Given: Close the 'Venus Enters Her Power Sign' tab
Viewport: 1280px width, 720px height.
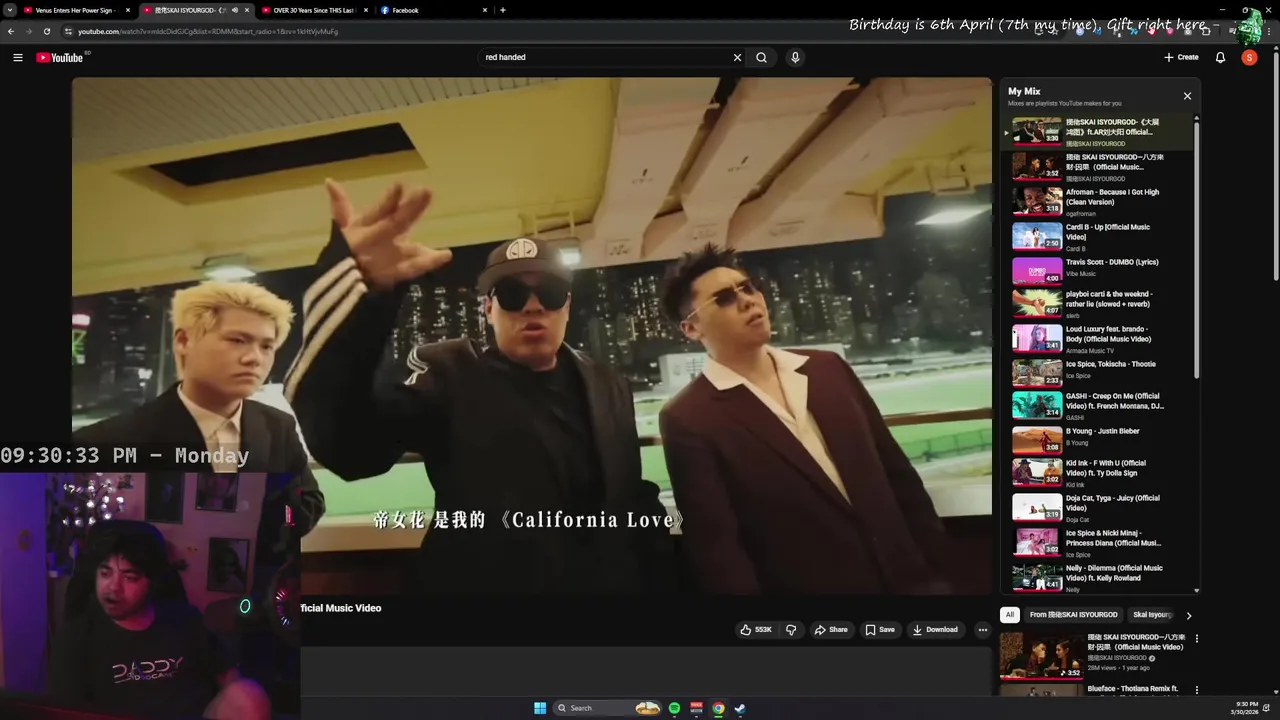Looking at the screenshot, I should [x=128, y=10].
